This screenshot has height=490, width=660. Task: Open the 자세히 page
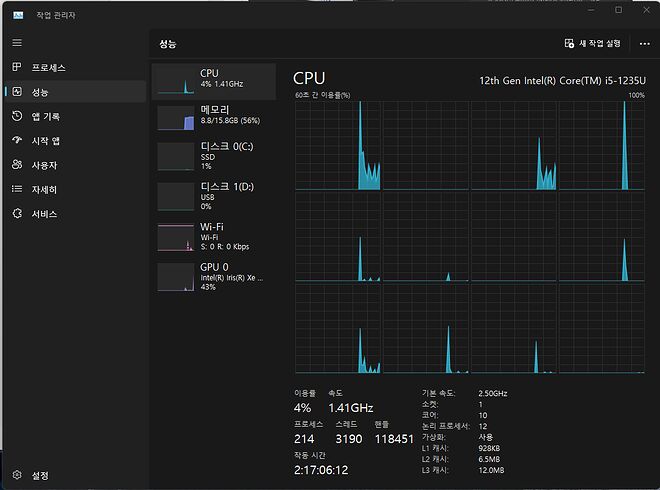[76, 189]
